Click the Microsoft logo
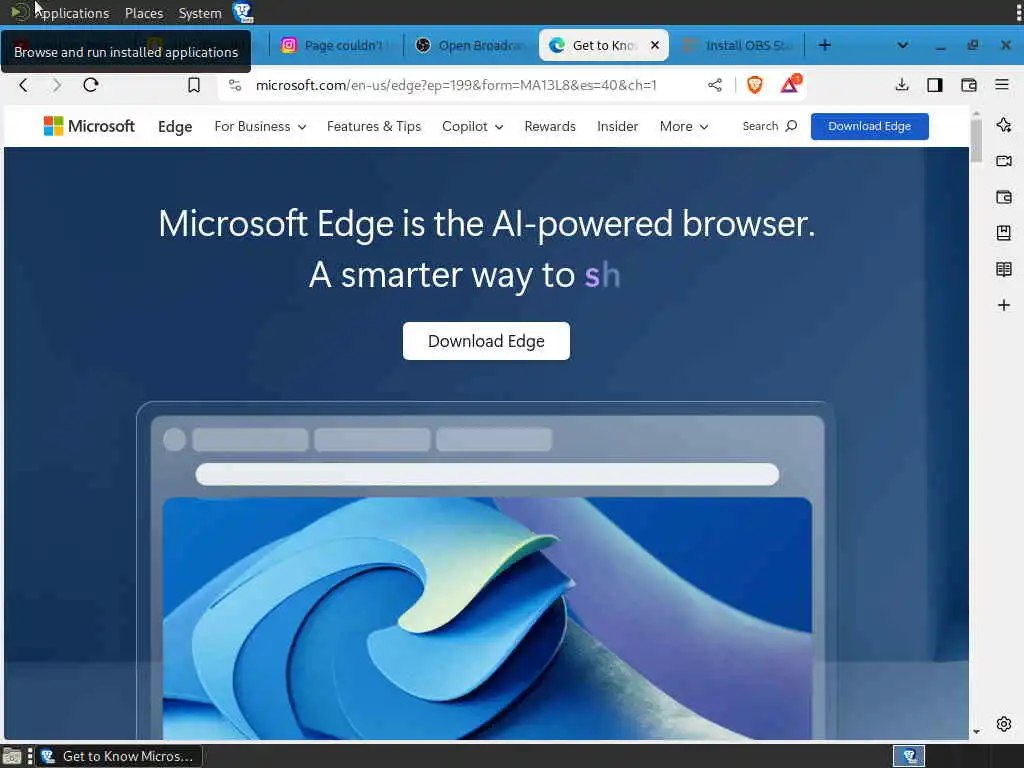The height and width of the screenshot is (768, 1024). tap(89, 126)
